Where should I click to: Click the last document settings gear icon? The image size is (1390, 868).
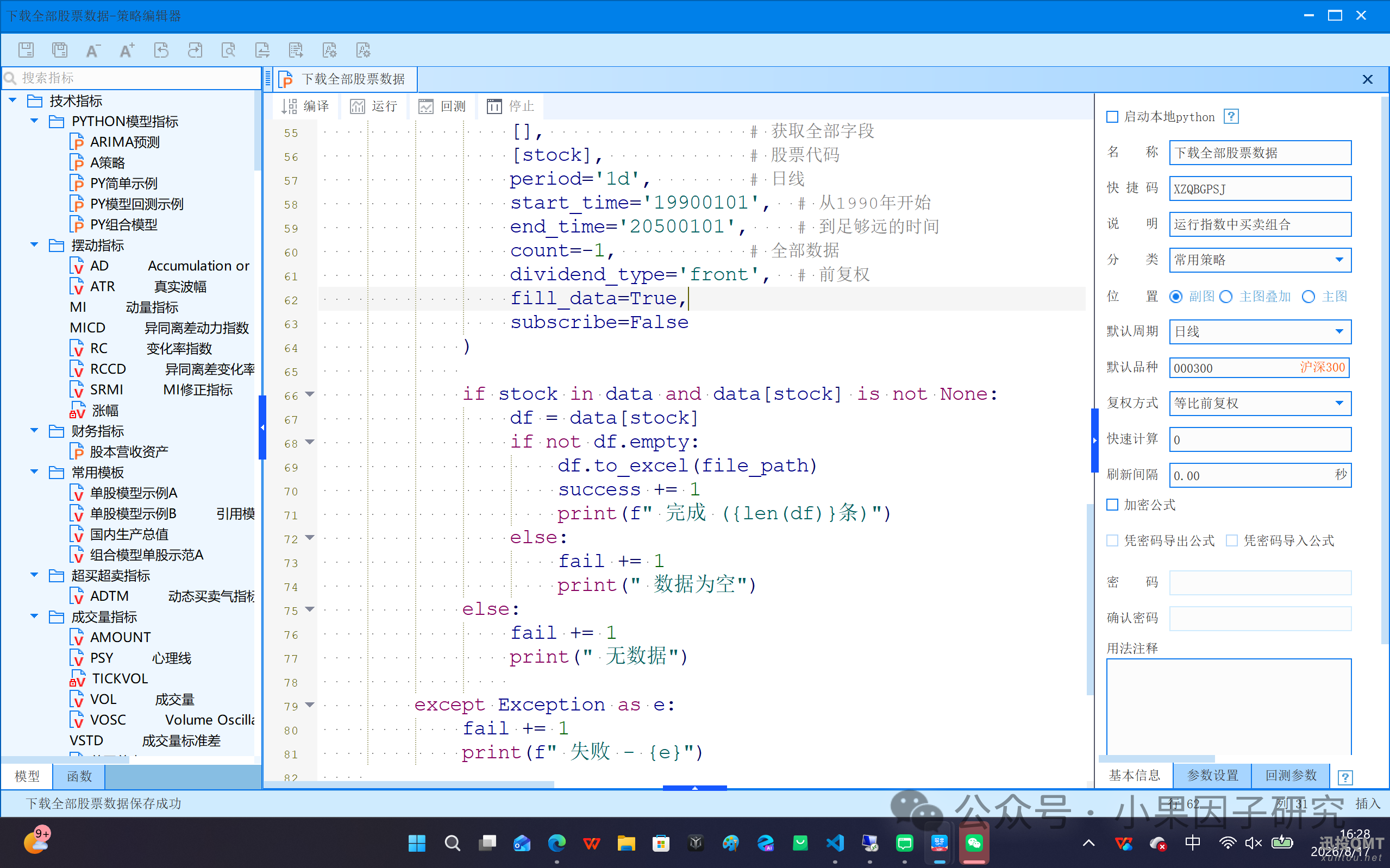click(364, 50)
